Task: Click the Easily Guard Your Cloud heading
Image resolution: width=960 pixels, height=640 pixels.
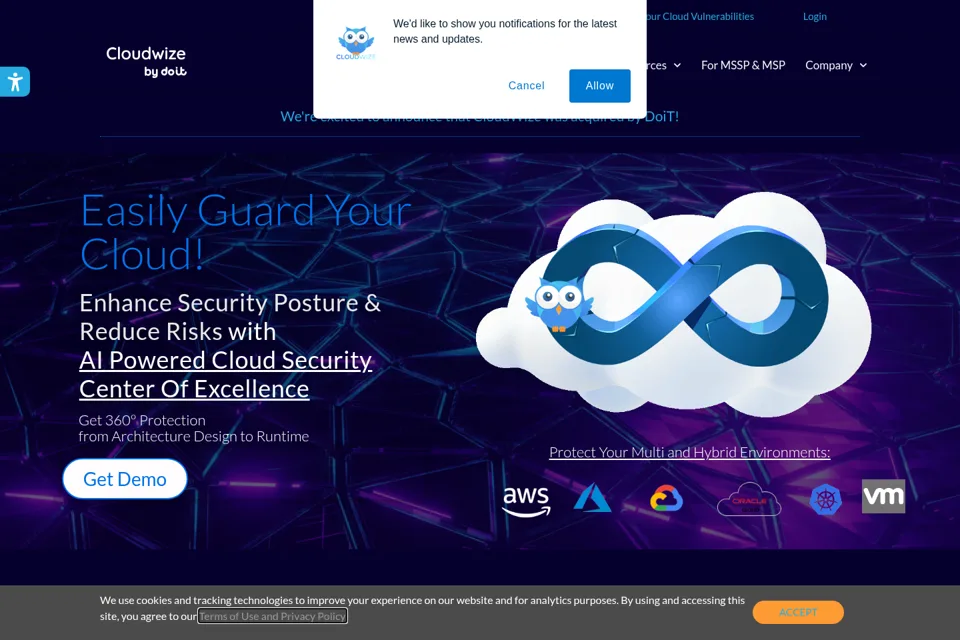Action: coord(246,232)
